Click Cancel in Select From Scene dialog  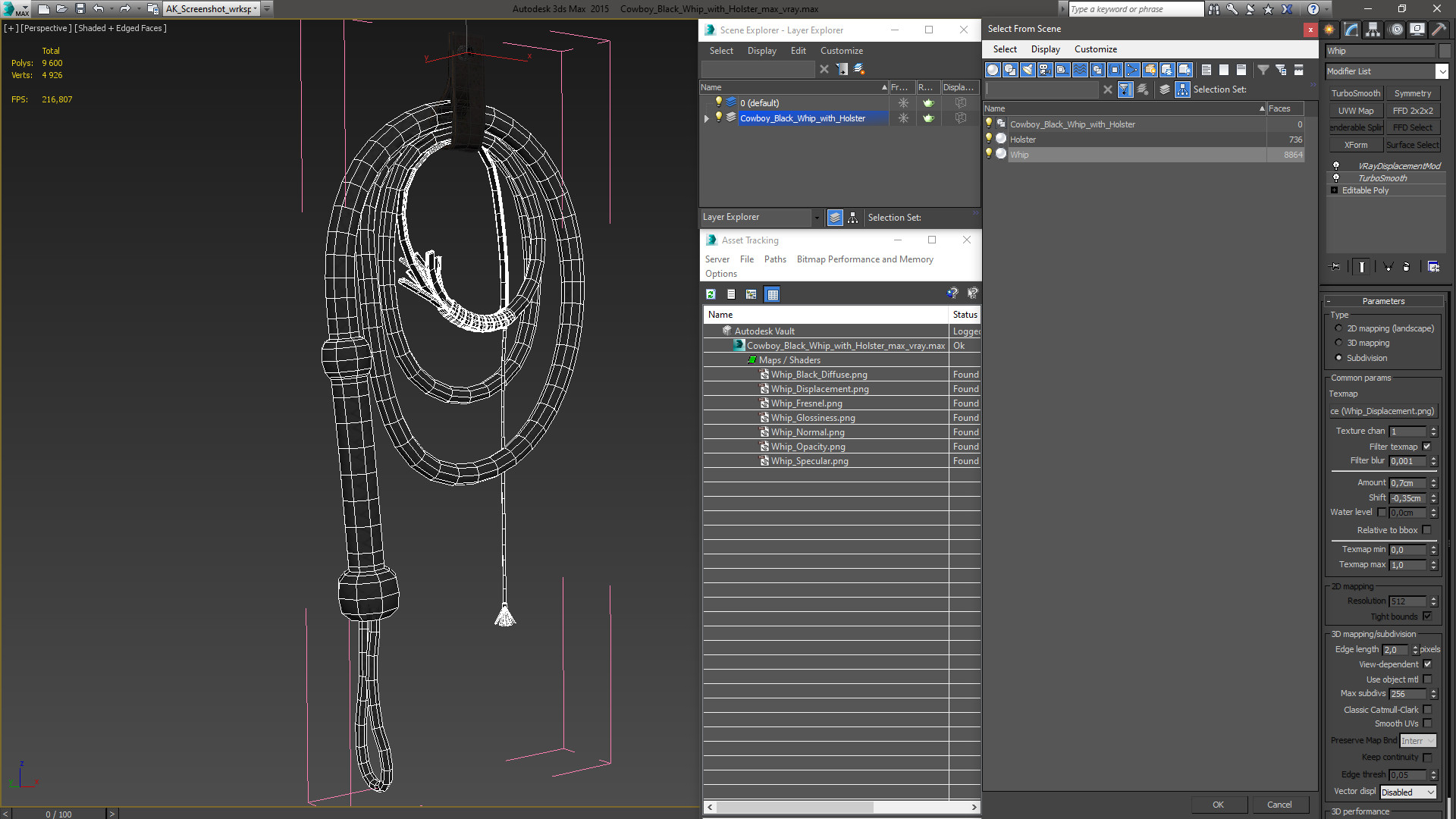pyautogui.click(x=1279, y=805)
